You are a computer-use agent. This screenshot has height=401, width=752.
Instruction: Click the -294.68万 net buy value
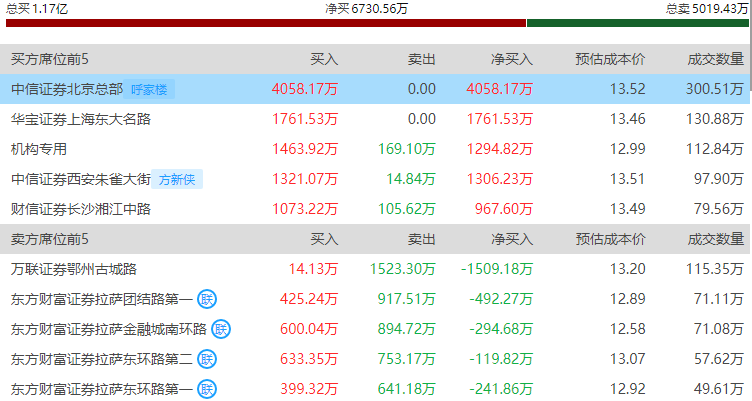pos(501,329)
